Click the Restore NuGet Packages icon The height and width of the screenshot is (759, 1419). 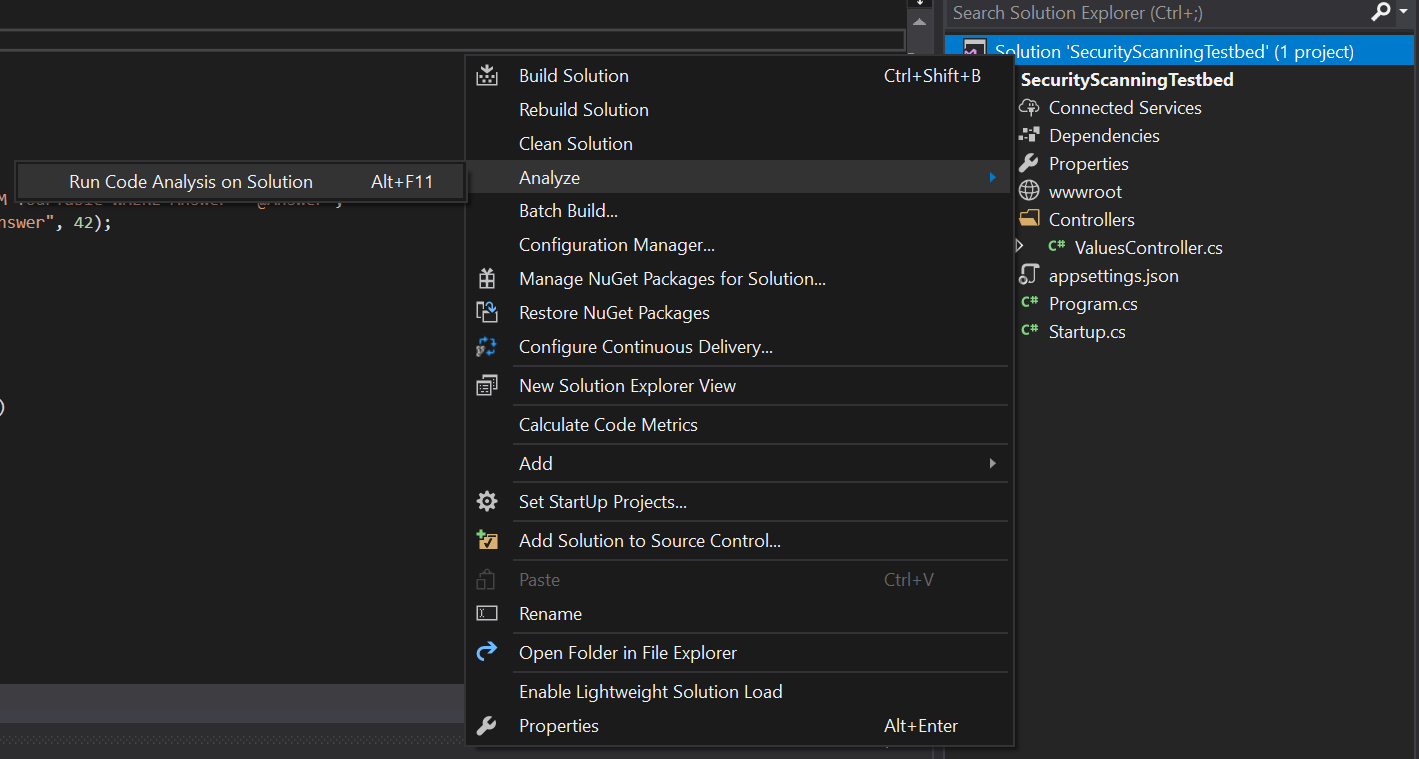click(487, 313)
